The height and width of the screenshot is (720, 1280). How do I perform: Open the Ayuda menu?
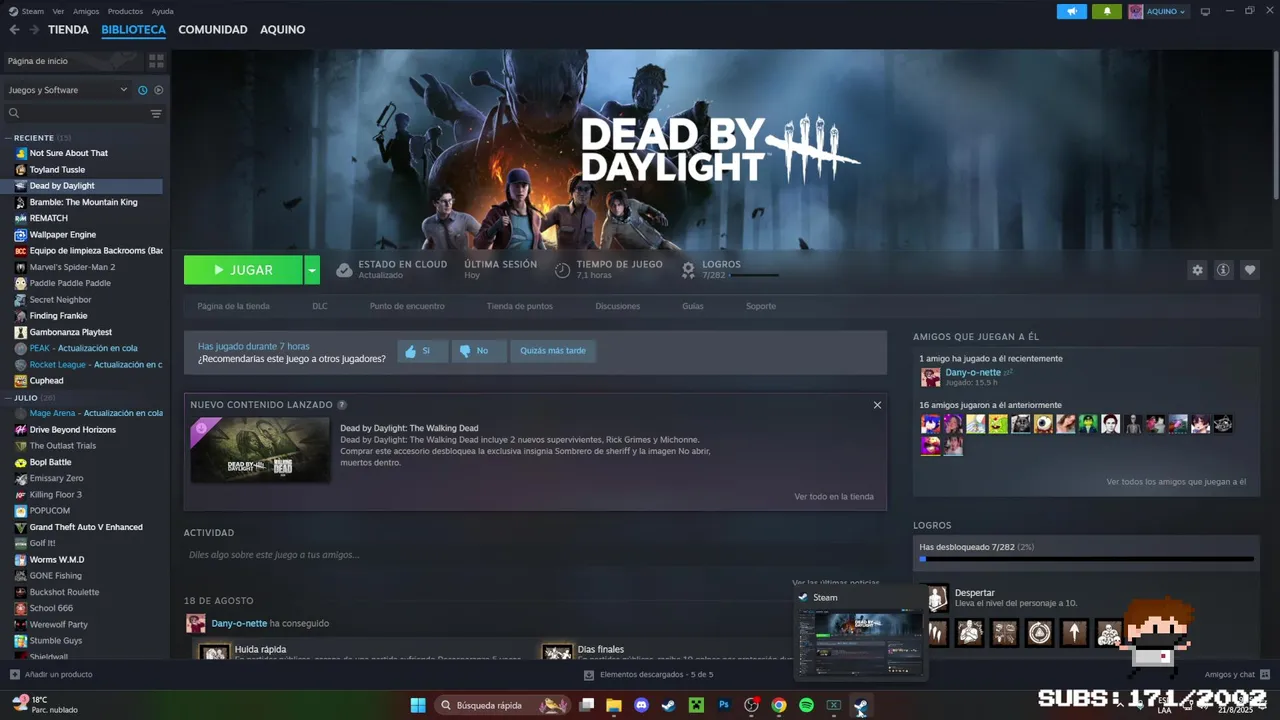tap(162, 11)
